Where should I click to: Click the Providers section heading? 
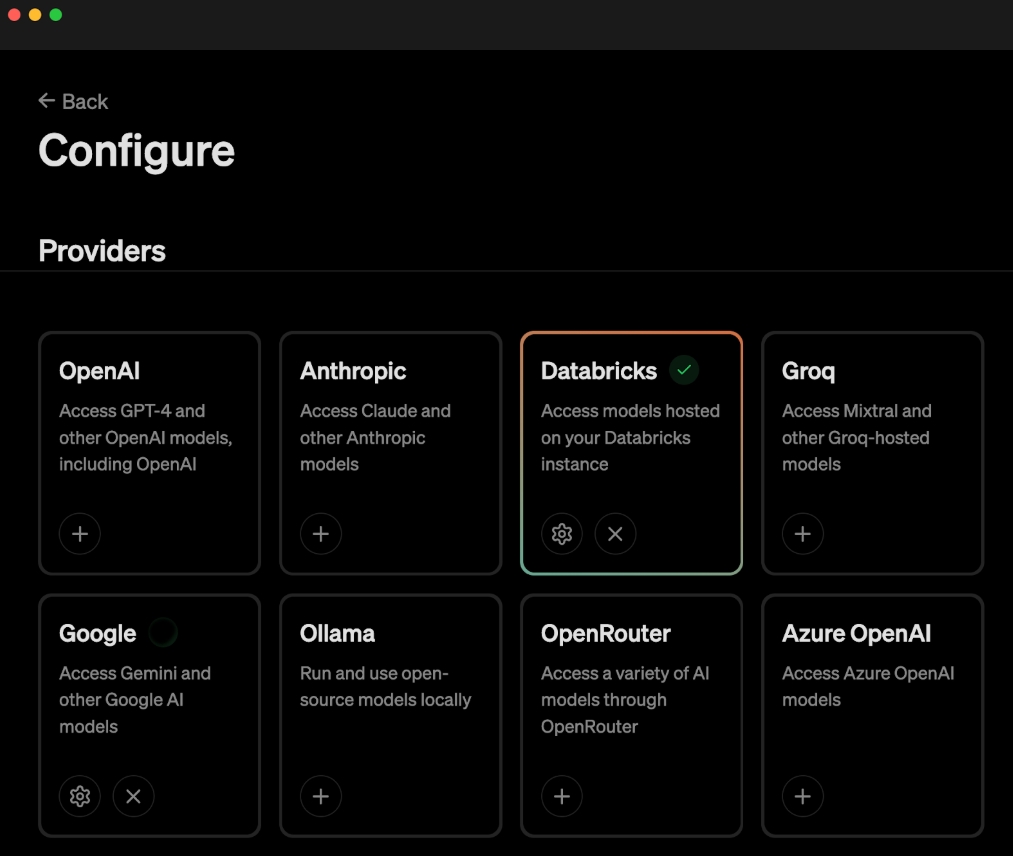pos(102,251)
